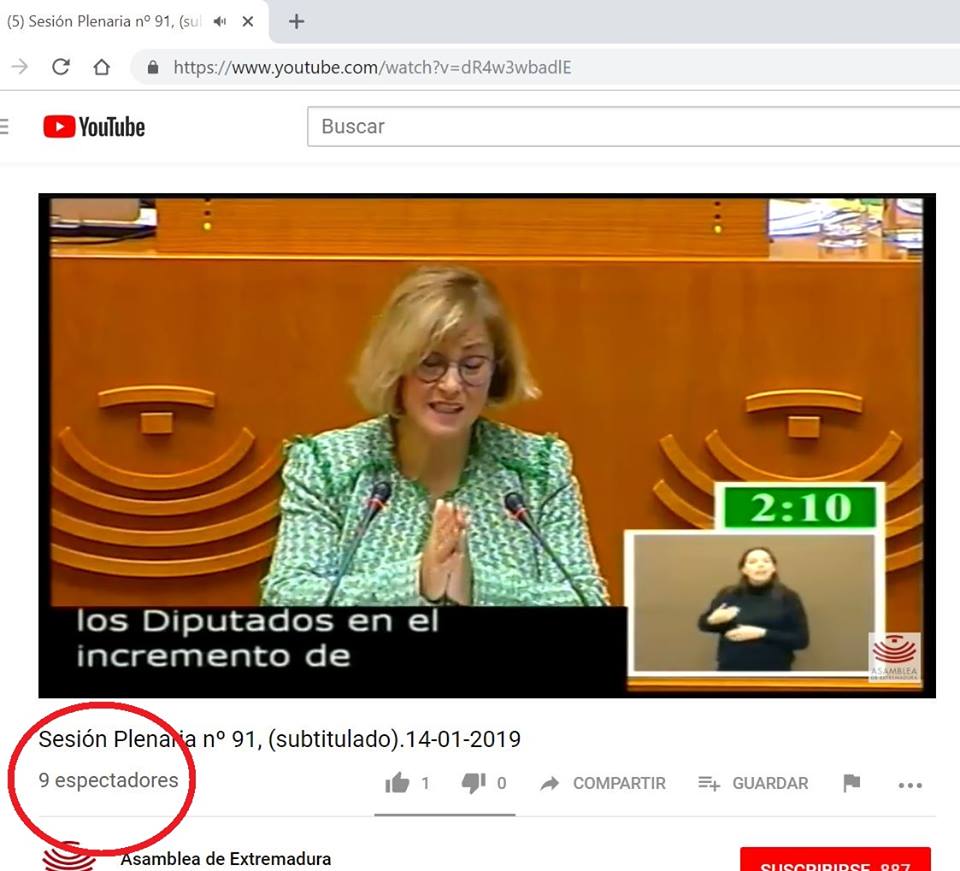Click the video title Sesión Plenaria nº 91
This screenshot has height=871, width=960.
point(279,739)
